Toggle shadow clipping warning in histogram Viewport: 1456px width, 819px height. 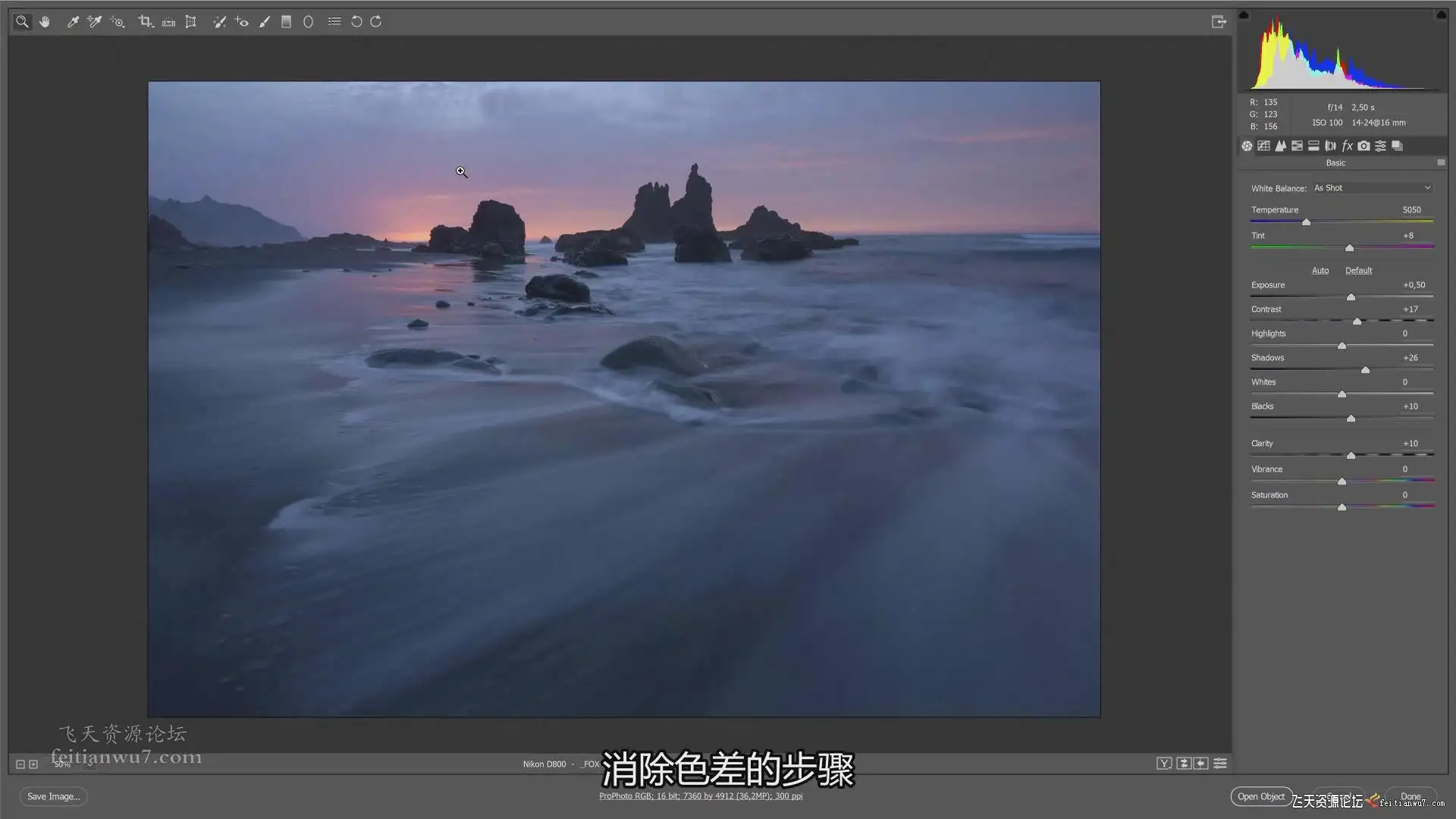pos(1244,14)
